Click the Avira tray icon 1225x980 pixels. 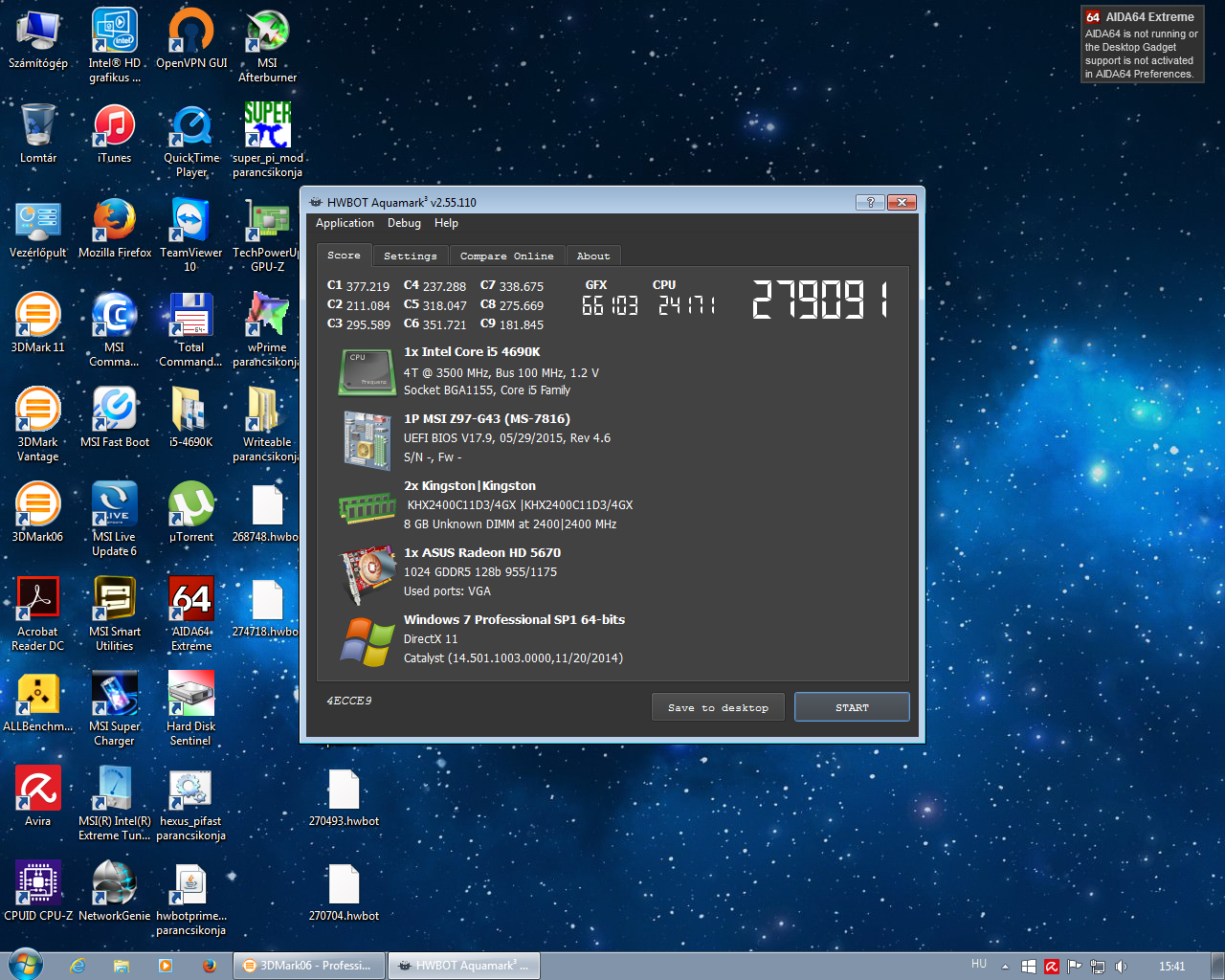(x=1052, y=967)
